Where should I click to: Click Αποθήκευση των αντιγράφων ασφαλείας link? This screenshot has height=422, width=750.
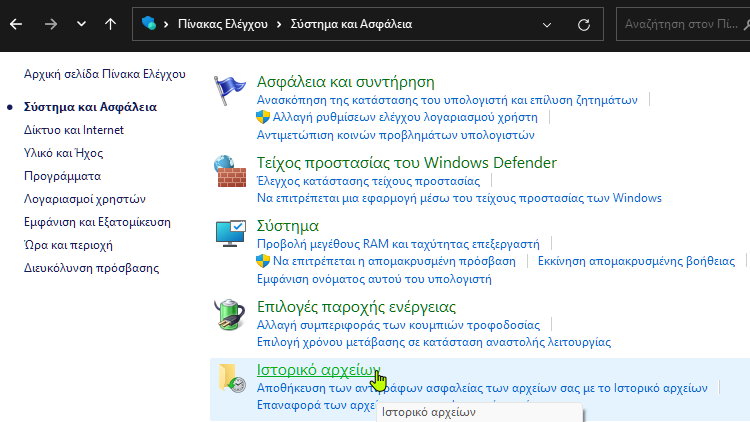[x=482, y=388]
